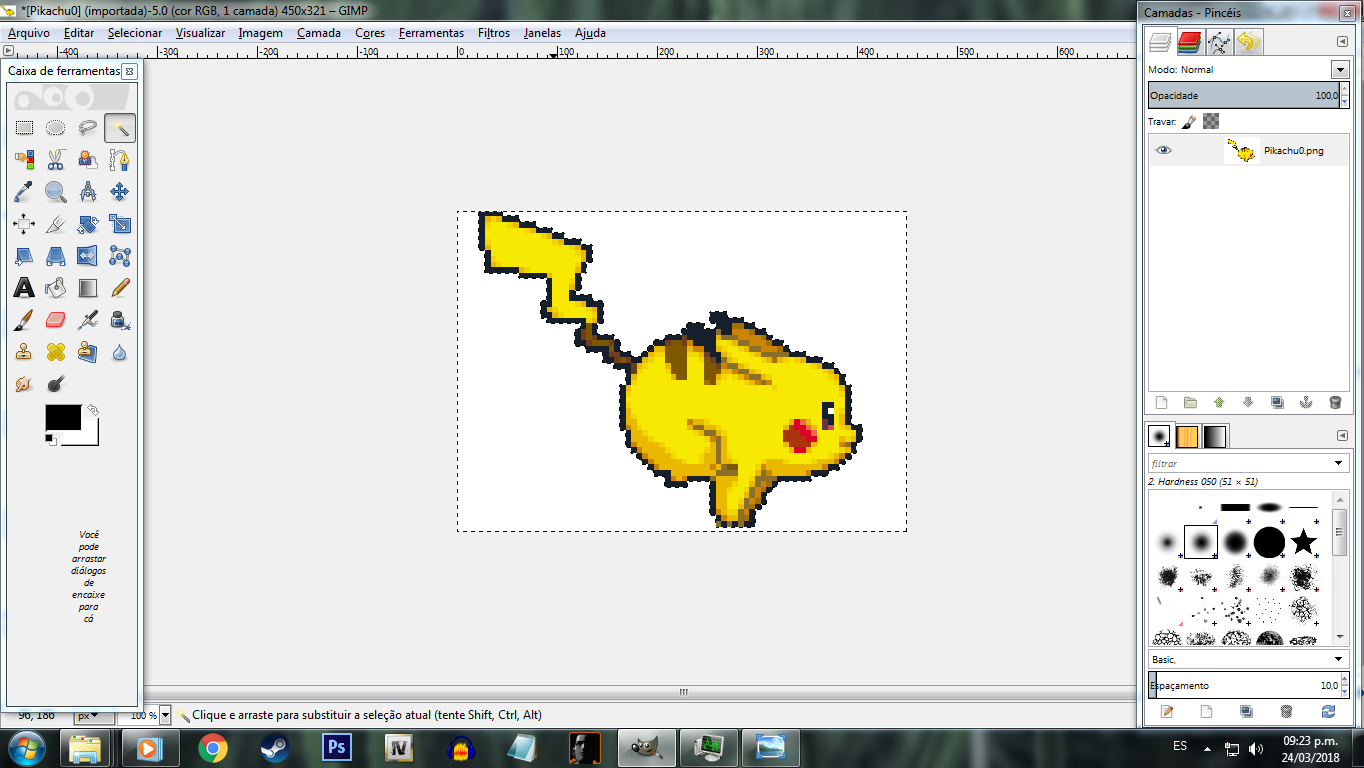
Task: Select the Scale tool
Action: pos(120,224)
